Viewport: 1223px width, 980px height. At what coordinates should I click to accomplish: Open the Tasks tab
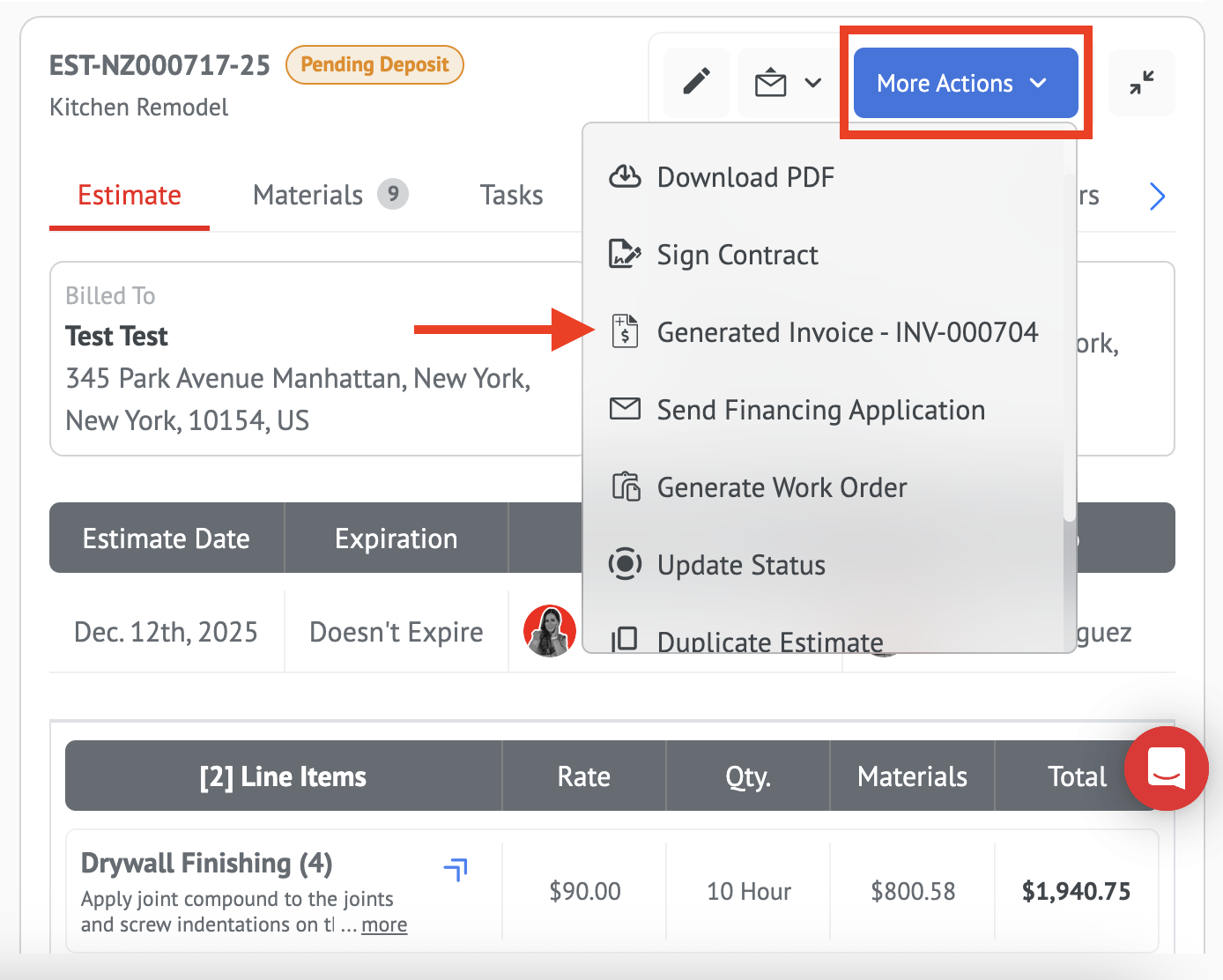tap(511, 195)
